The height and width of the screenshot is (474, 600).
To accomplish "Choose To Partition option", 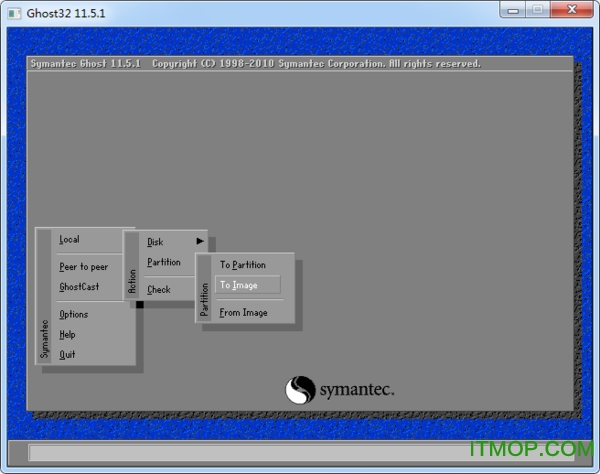I will tap(243, 266).
